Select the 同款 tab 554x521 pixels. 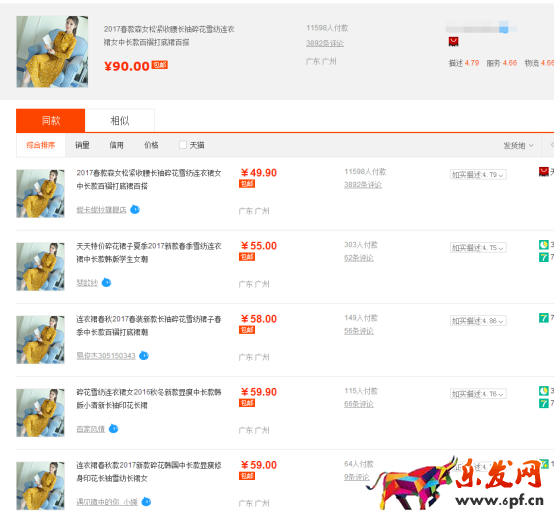tap(51, 120)
